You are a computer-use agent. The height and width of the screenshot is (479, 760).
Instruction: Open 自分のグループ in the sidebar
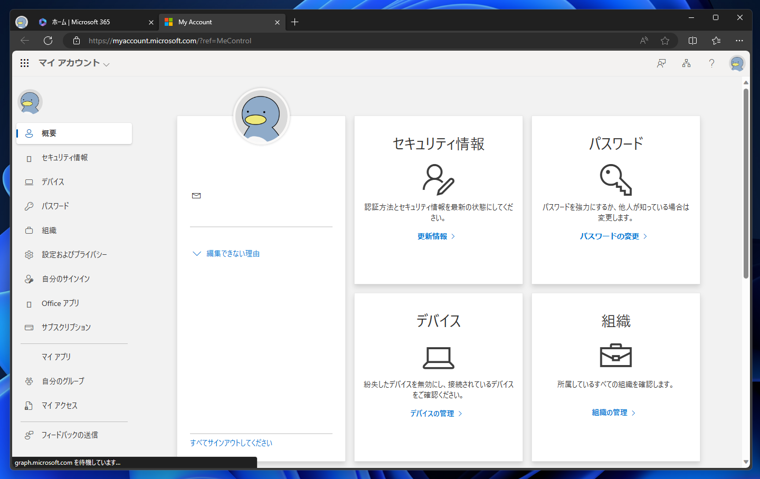coord(74,381)
